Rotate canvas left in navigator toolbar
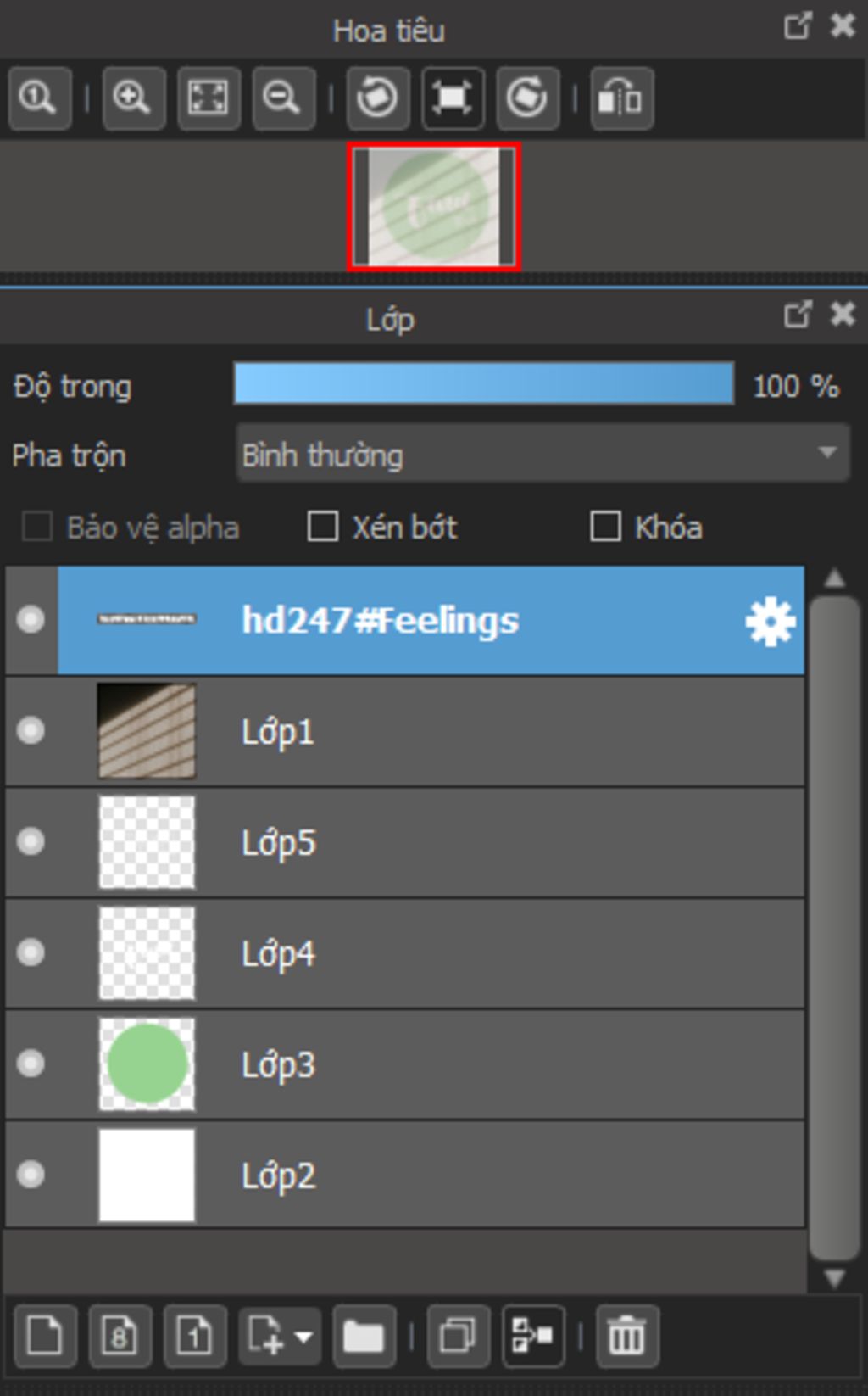Viewport: 868px width, 1396px height. pyautogui.click(x=377, y=98)
